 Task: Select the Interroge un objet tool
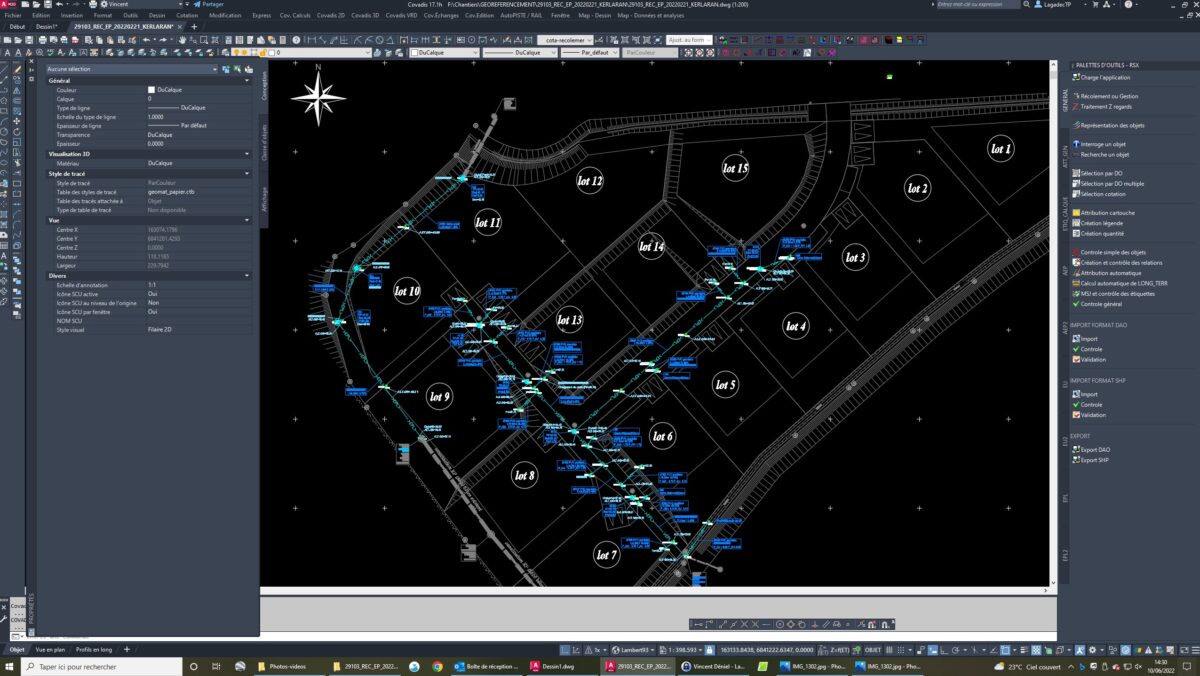point(1104,144)
